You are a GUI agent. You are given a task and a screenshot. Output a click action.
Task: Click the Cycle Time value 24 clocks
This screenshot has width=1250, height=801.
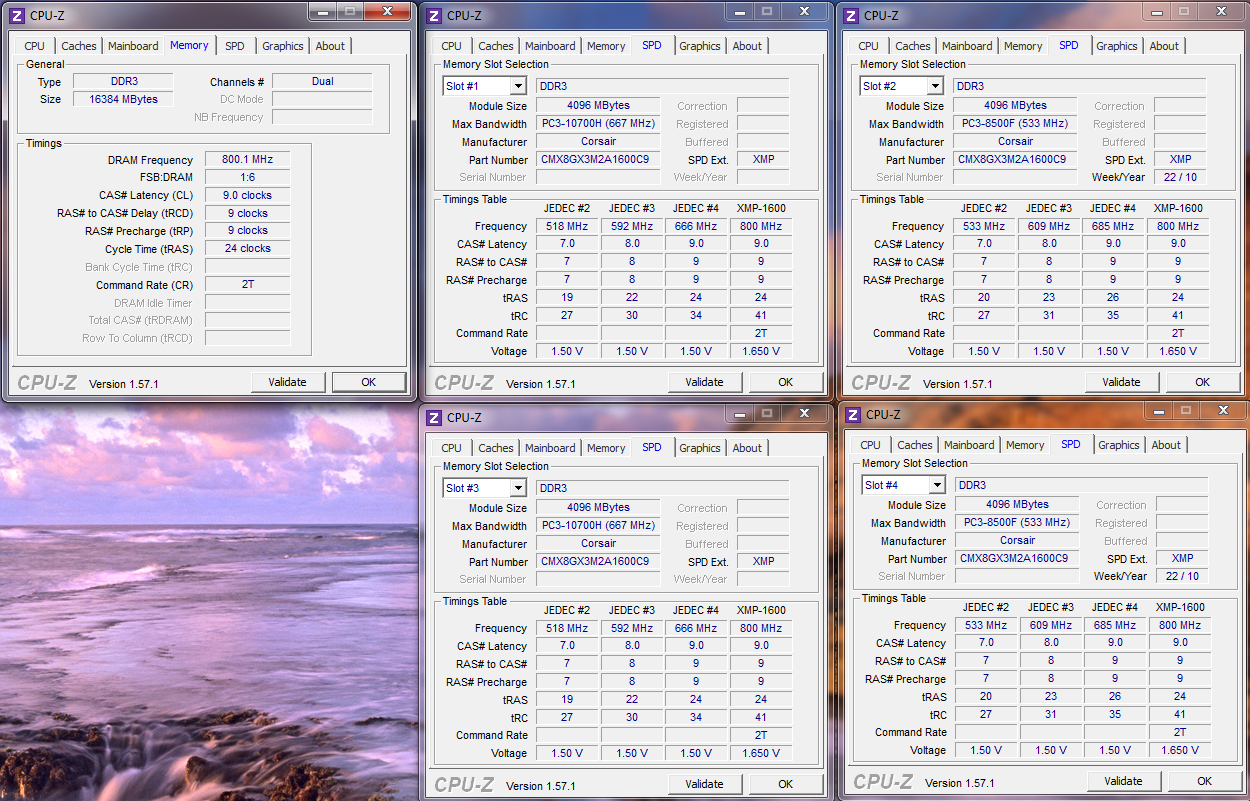(247, 248)
